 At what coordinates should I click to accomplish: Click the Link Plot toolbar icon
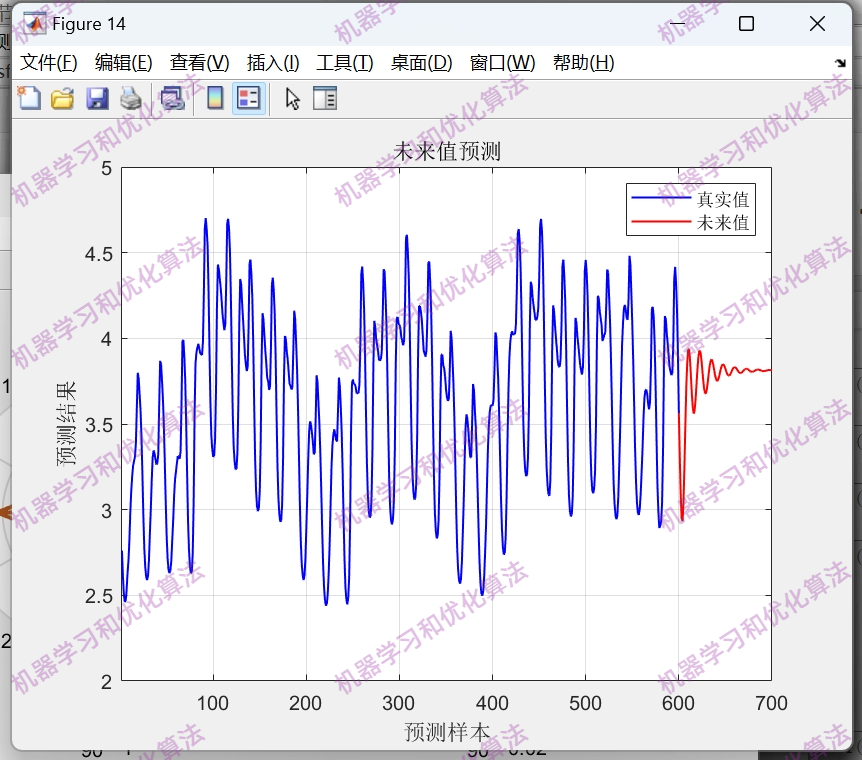[172, 99]
